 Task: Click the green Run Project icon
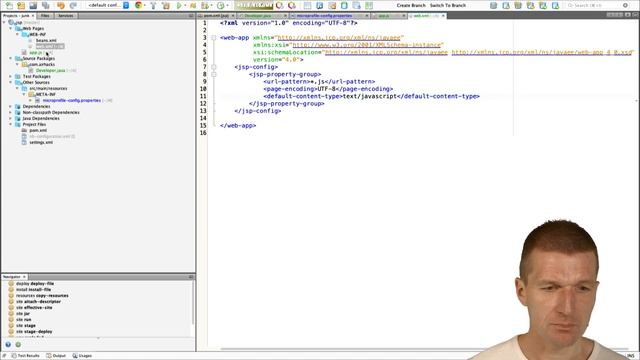point(179,5)
